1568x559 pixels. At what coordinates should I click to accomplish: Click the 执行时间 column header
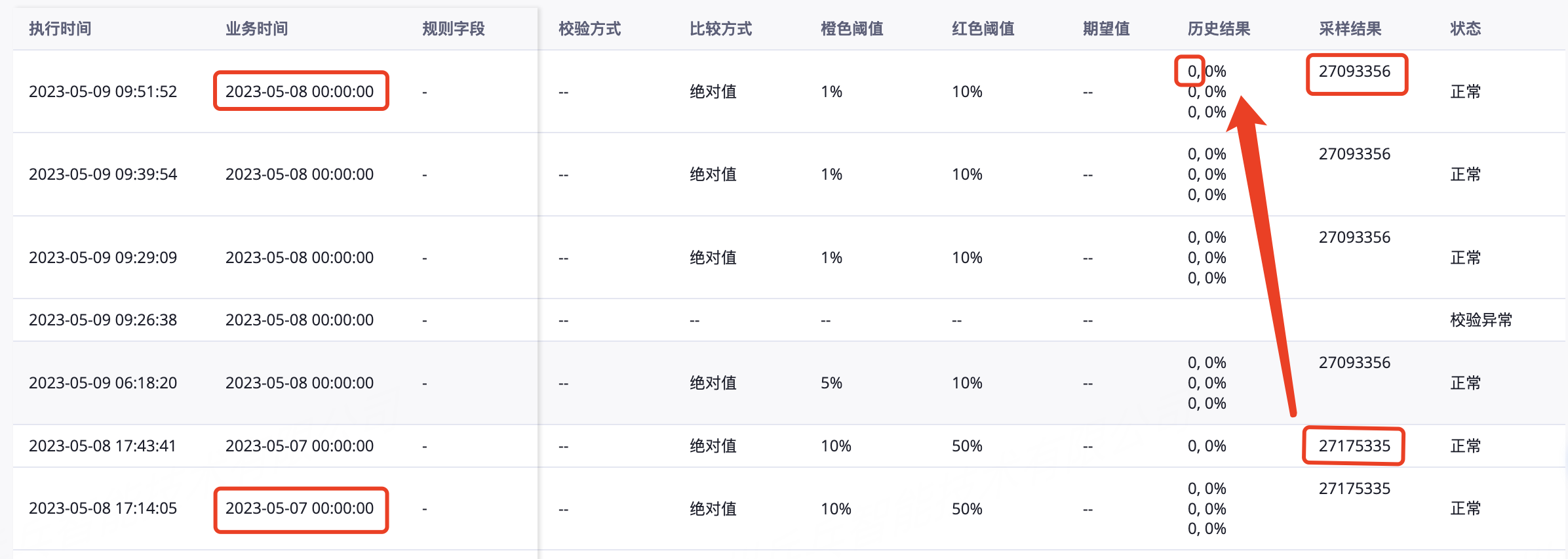(60, 29)
